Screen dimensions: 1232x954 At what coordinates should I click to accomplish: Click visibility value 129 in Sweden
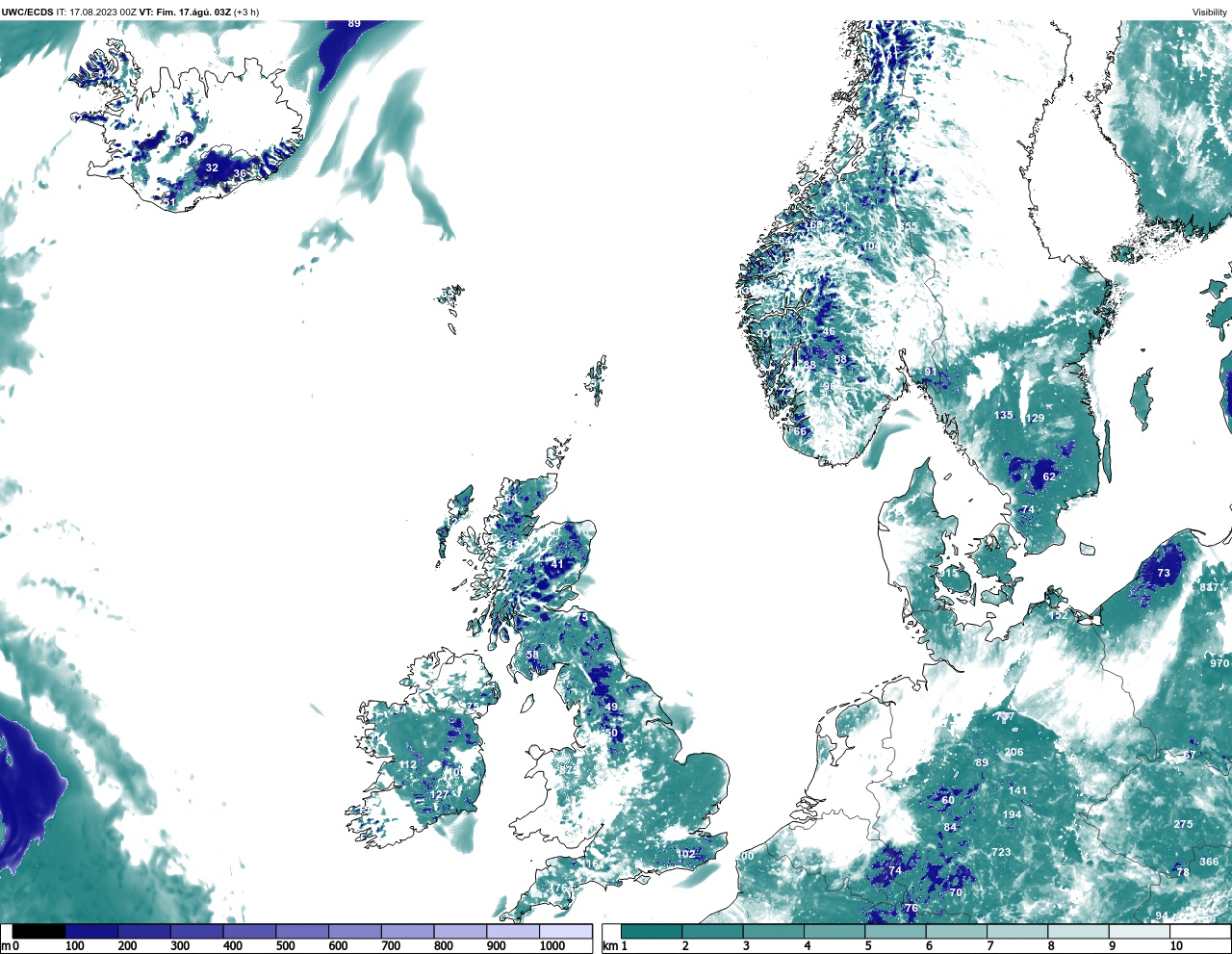pos(1035,418)
